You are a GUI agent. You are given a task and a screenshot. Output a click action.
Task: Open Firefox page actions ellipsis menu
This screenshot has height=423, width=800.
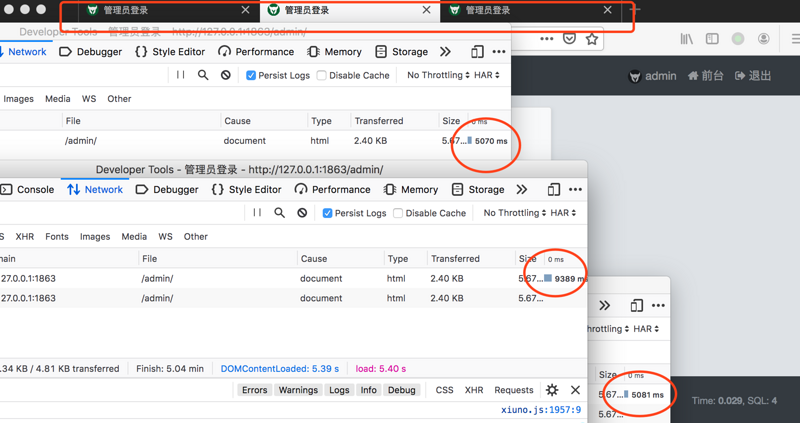(x=546, y=39)
